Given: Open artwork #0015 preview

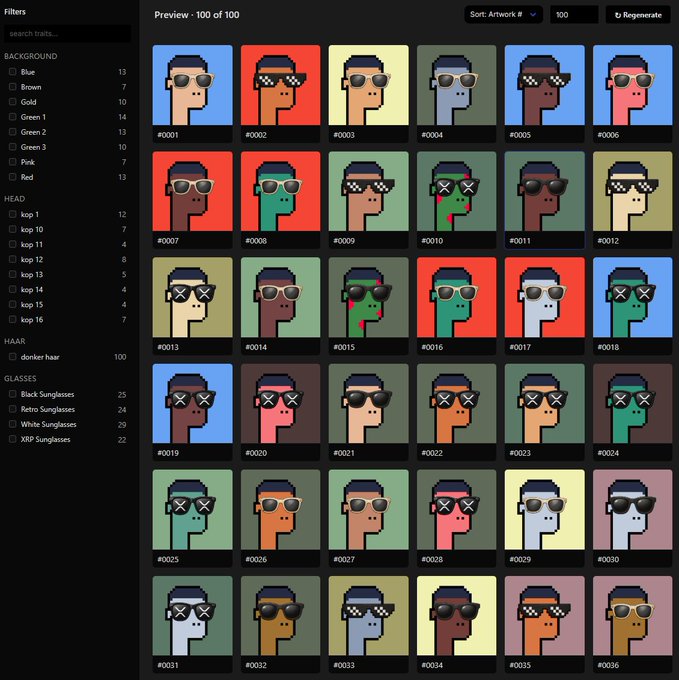Looking at the screenshot, I should (369, 298).
